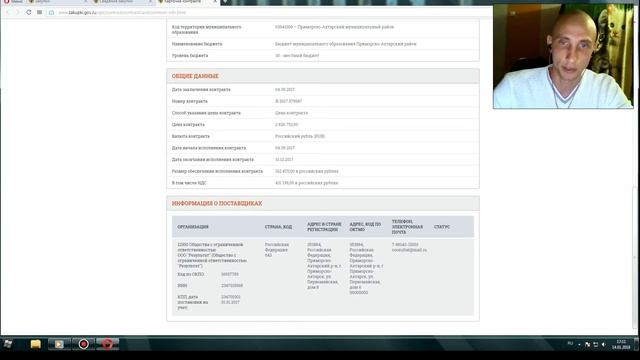Click the network tray icon

pos(596,344)
